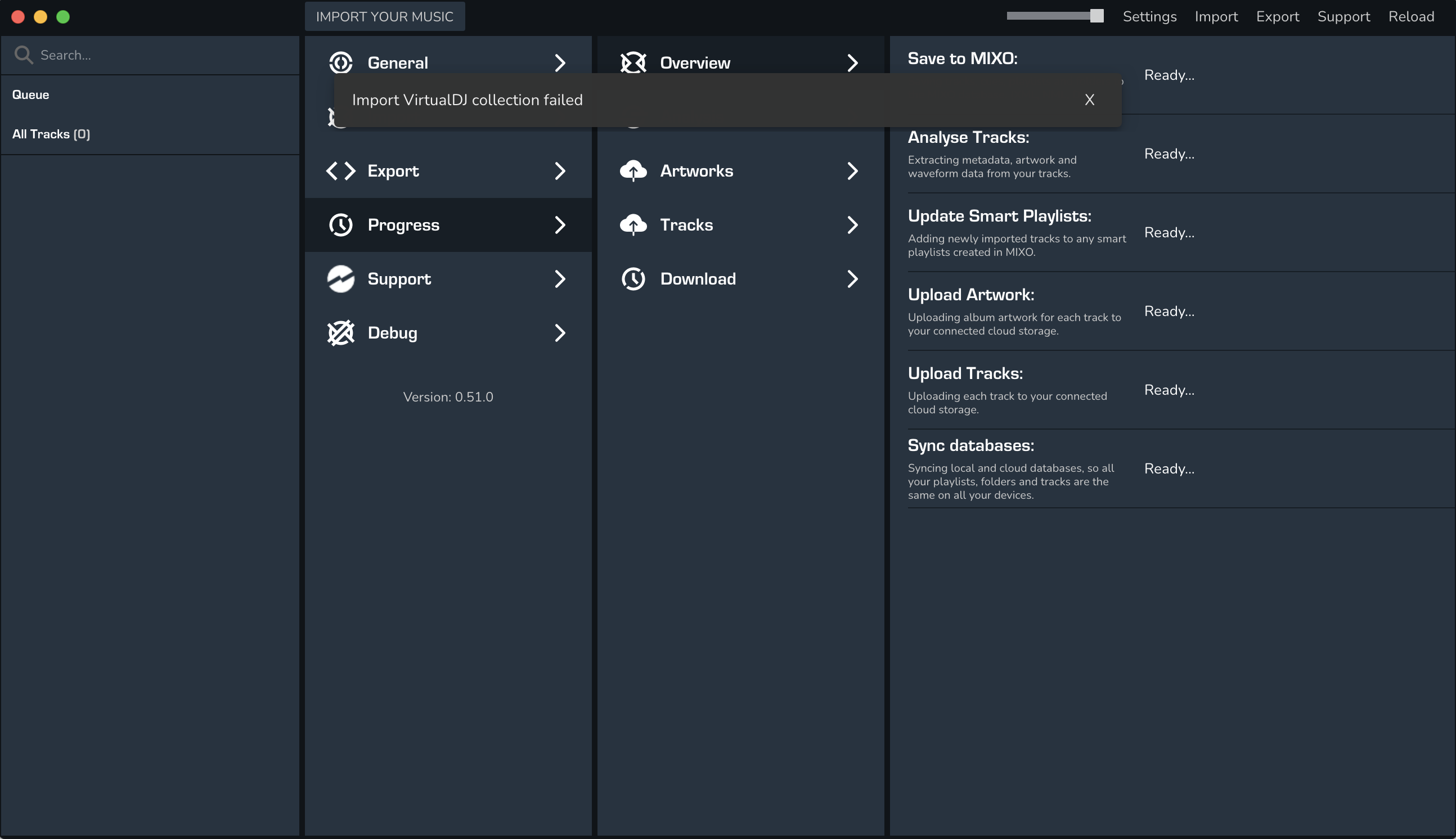This screenshot has width=1456, height=839.
Task: Click the Download clock icon
Action: tap(633, 279)
